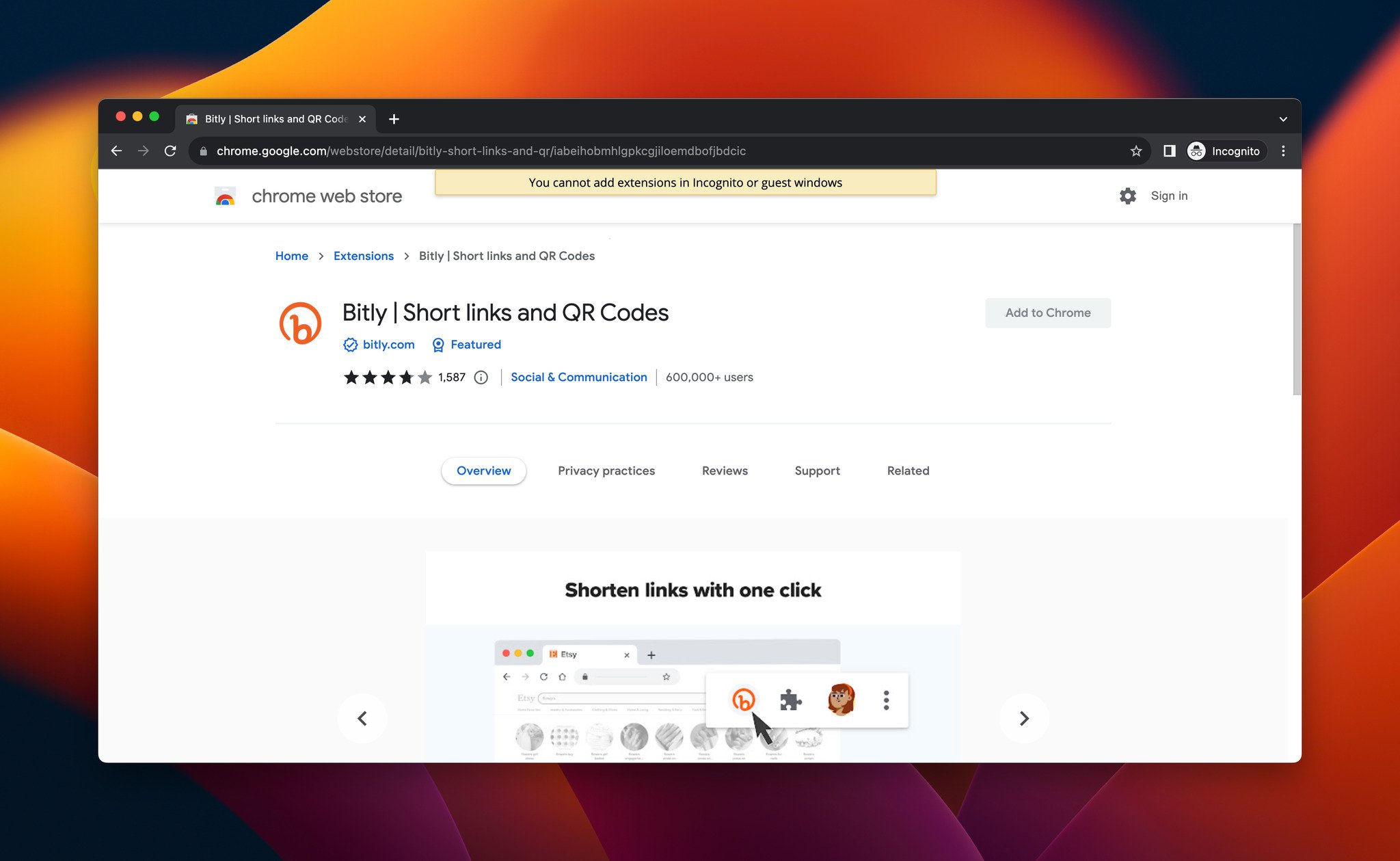Click the 'Support' tab on extension page
Image resolution: width=1400 pixels, height=861 pixels.
[x=817, y=470]
